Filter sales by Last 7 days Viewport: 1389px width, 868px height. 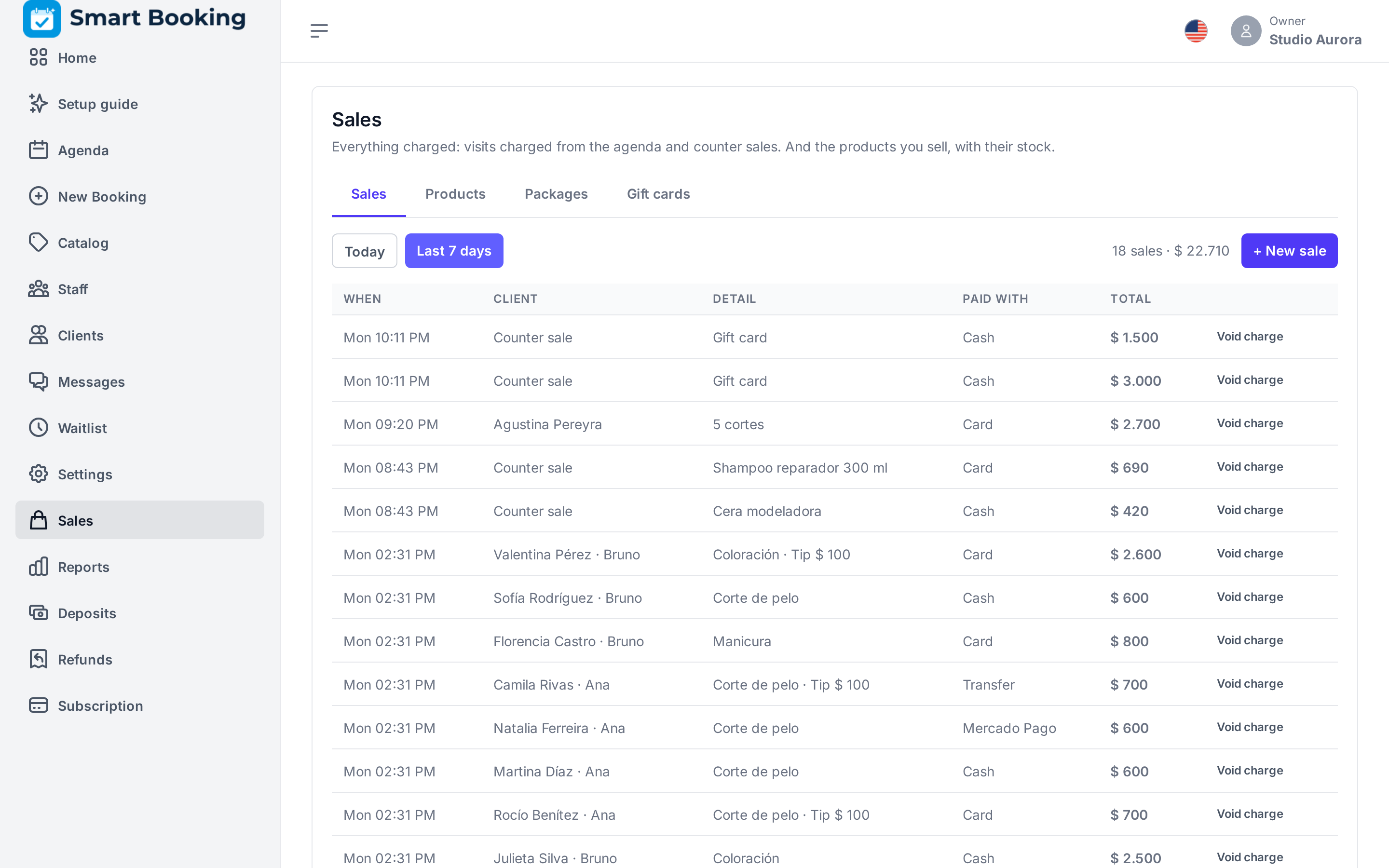[454, 251]
